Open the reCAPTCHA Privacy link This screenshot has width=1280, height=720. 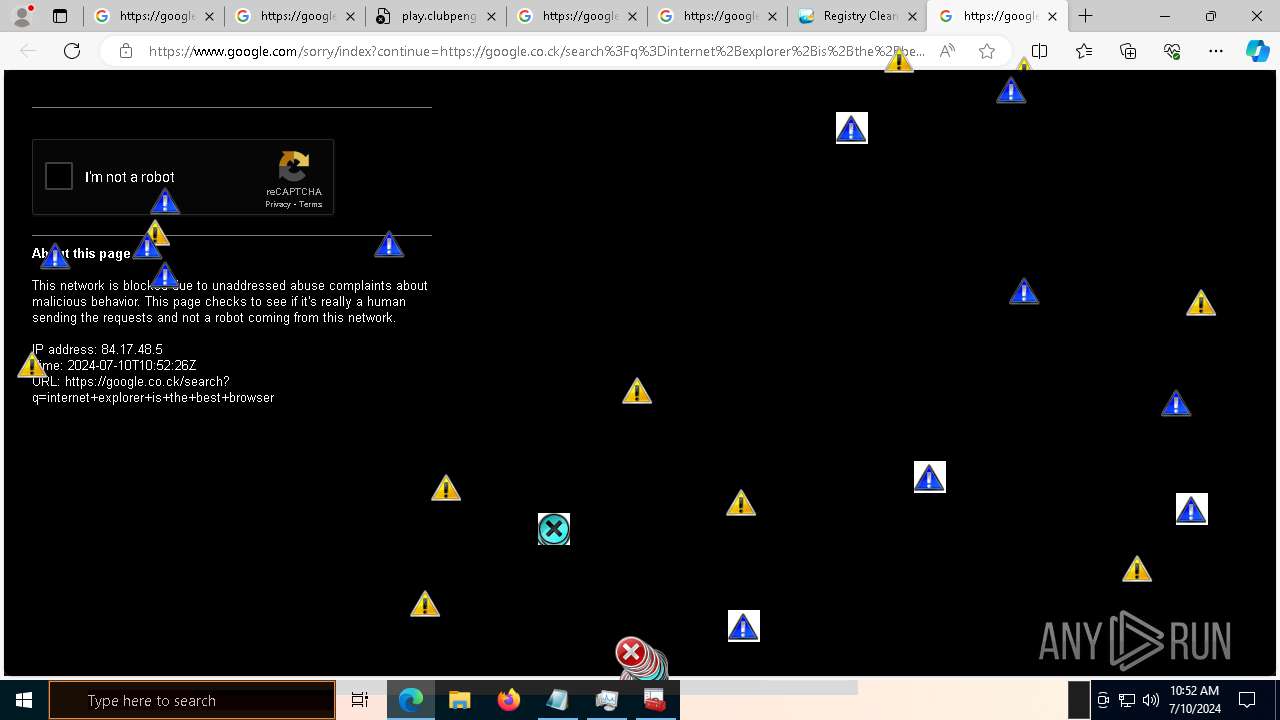(x=277, y=205)
